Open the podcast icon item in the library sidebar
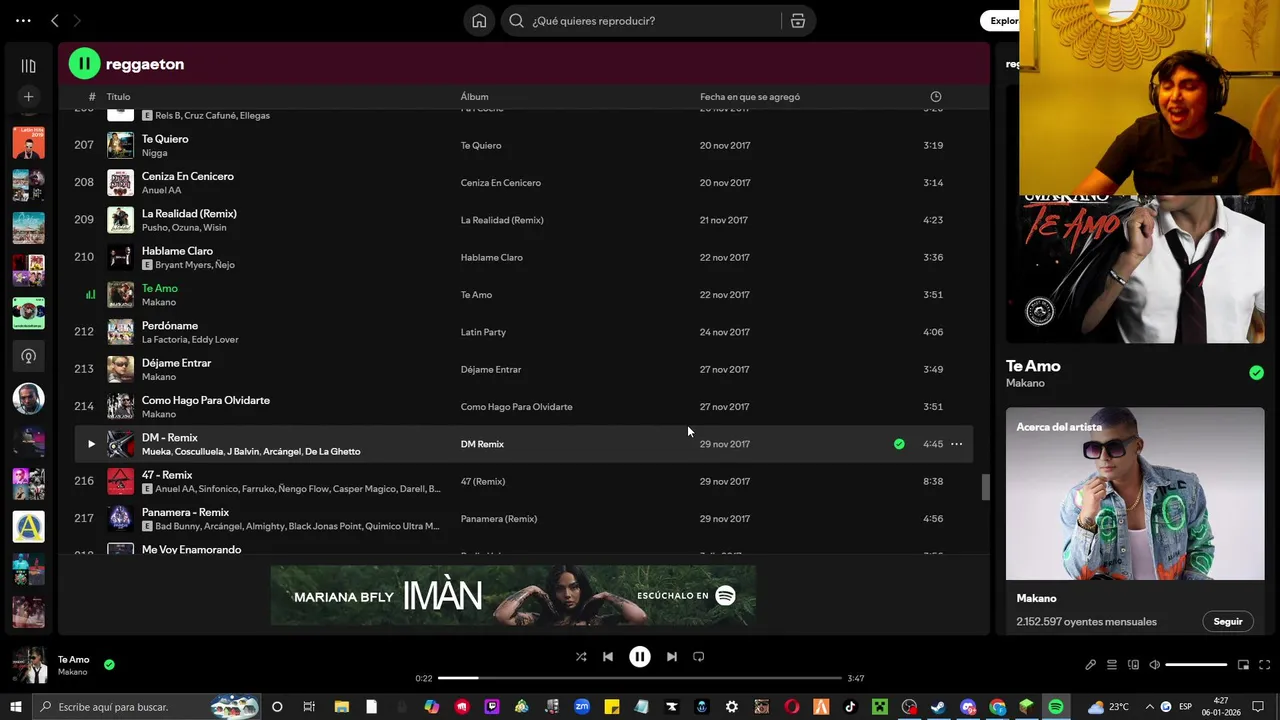 pos(28,356)
